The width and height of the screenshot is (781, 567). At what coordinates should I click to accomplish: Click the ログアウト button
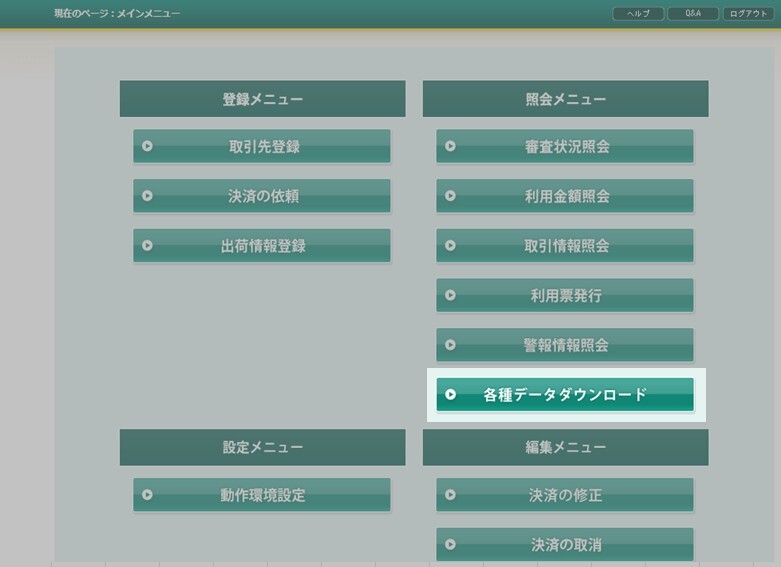[x=748, y=13]
